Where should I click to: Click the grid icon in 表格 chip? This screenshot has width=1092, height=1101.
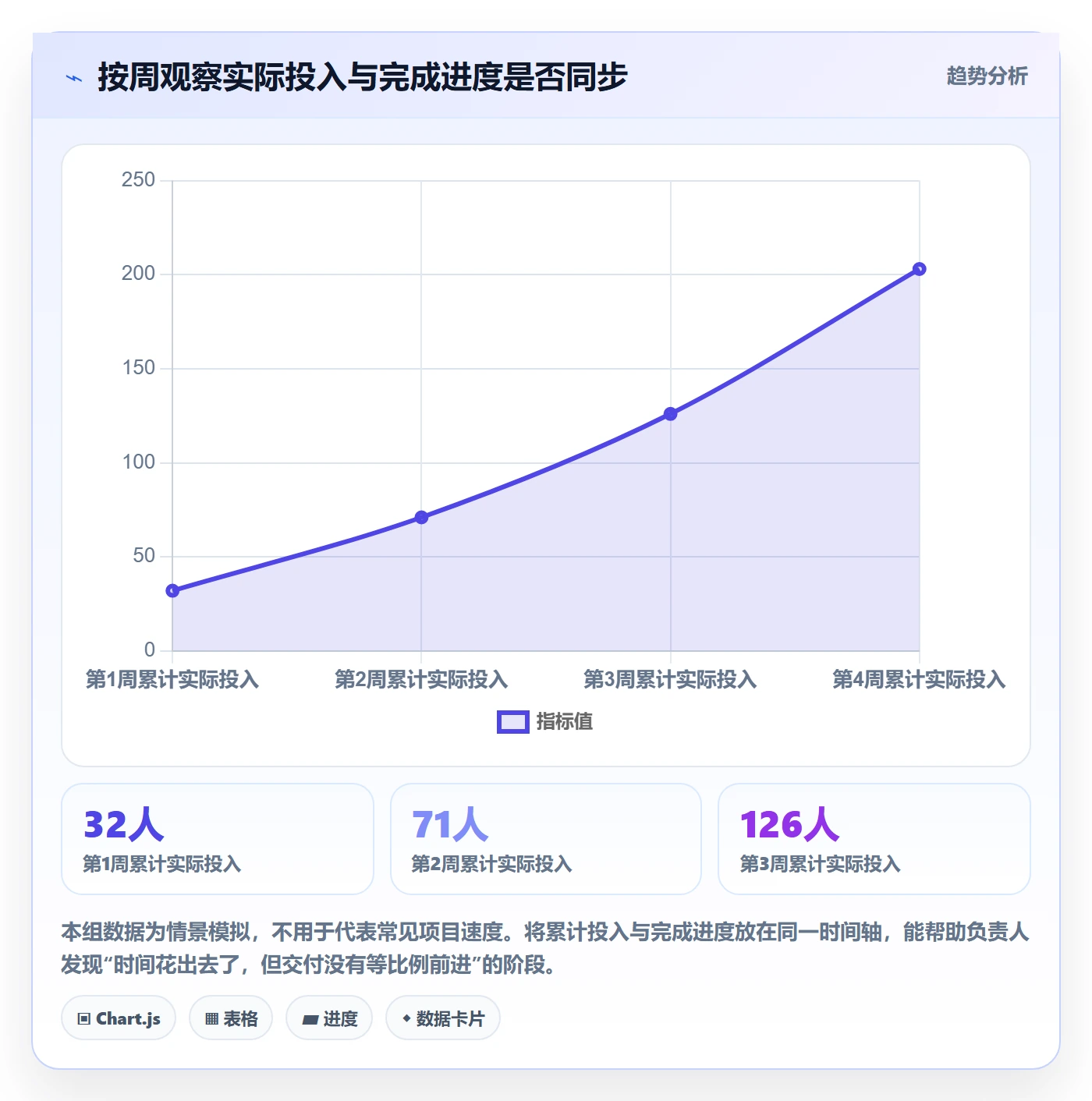[x=211, y=1019]
